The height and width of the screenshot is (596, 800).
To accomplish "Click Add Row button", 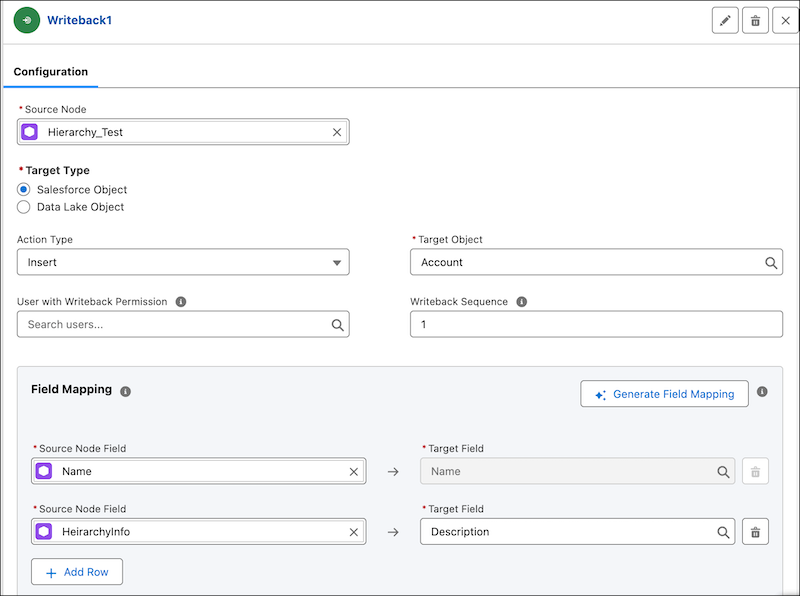I will click(77, 572).
